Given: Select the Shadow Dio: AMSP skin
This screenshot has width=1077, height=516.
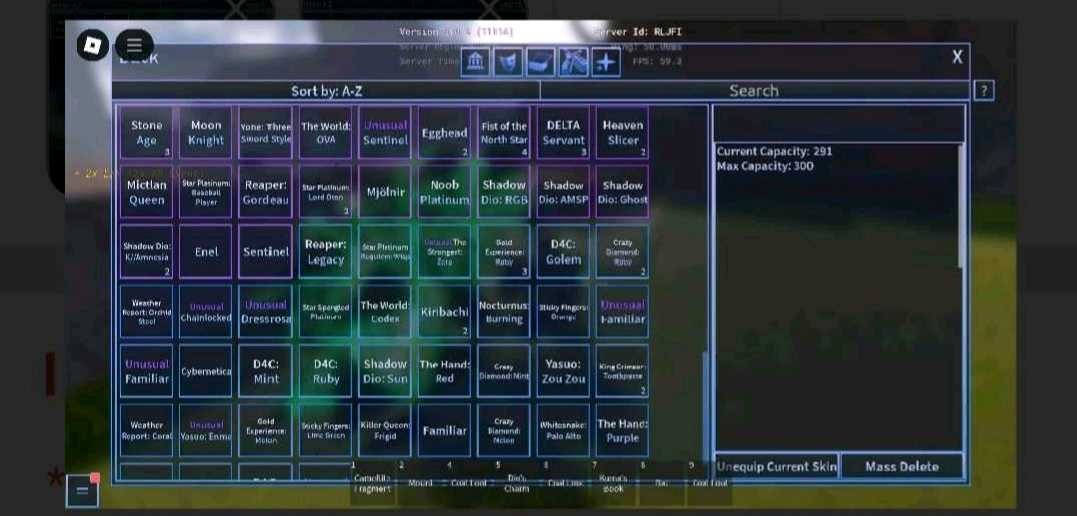Looking at the screenshot, I should [563, 192].
